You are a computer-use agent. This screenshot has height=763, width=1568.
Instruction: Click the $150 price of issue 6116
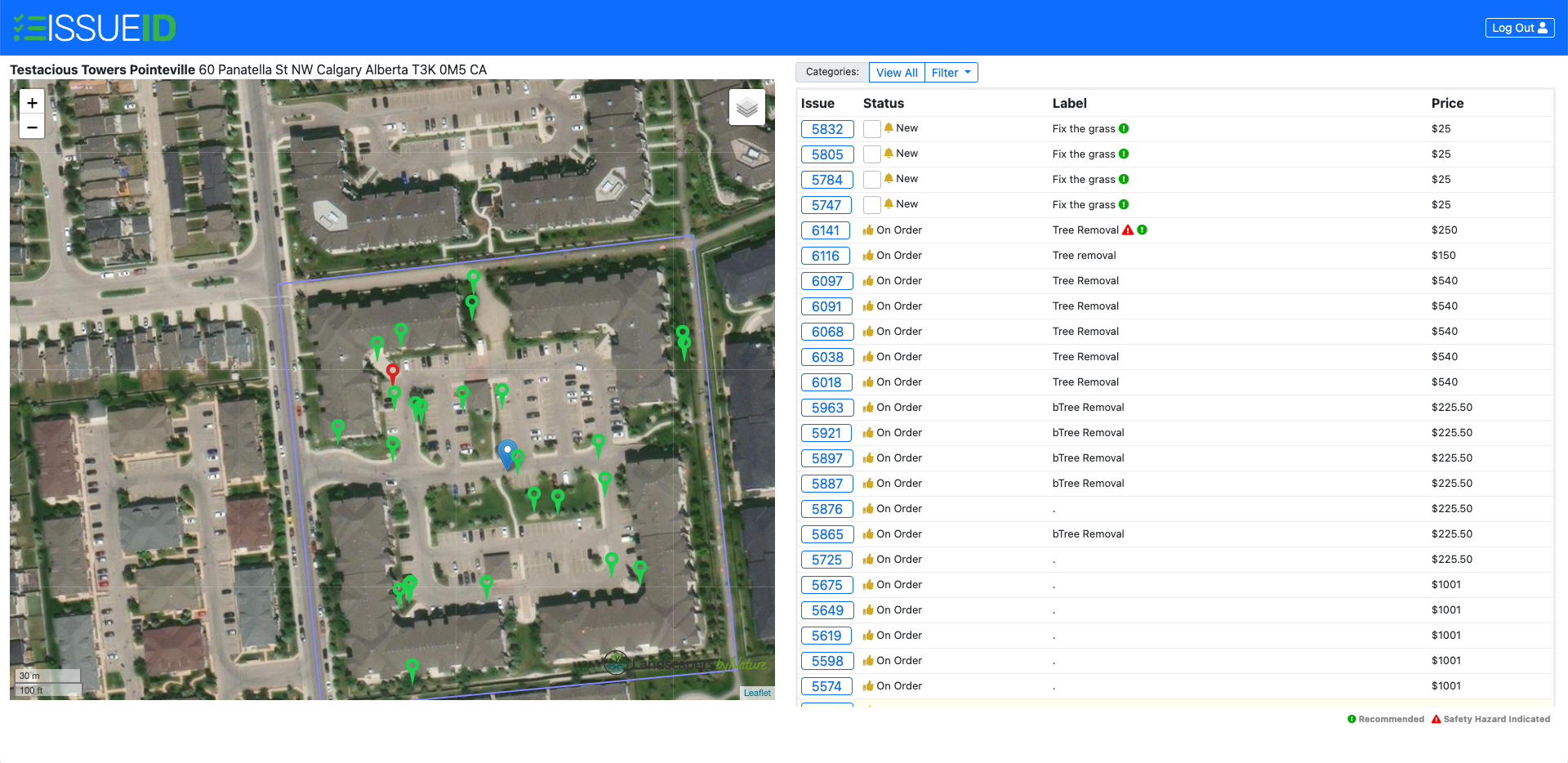coord(1444,256)
